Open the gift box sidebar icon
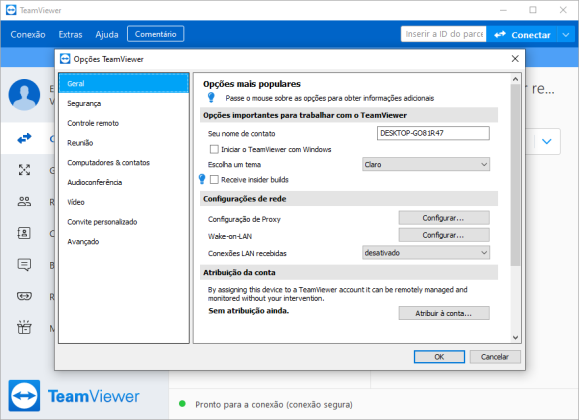The image size is (579, 420). (x=24, y=327)
